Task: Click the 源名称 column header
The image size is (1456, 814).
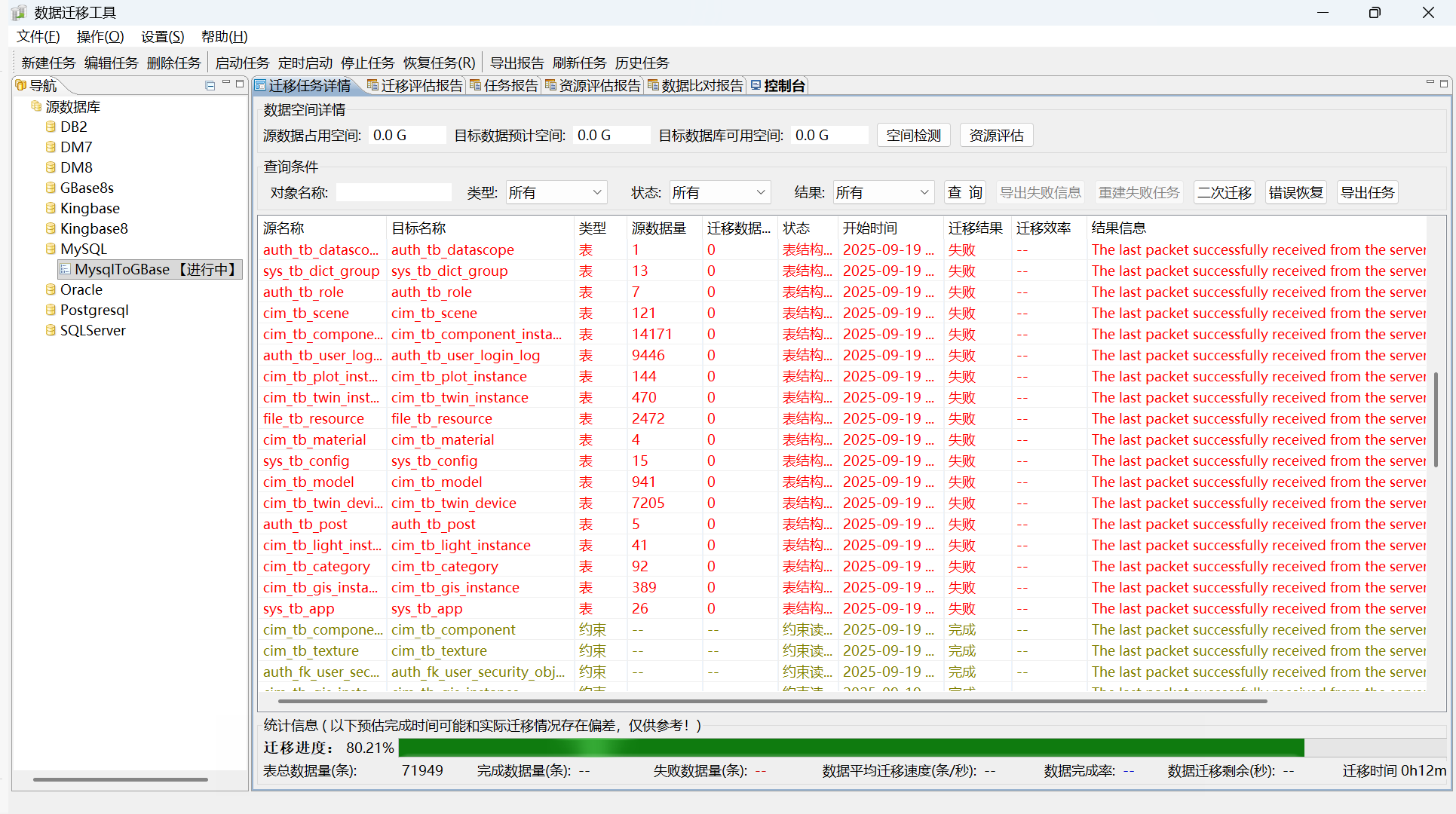Action: tap(321, 228)
